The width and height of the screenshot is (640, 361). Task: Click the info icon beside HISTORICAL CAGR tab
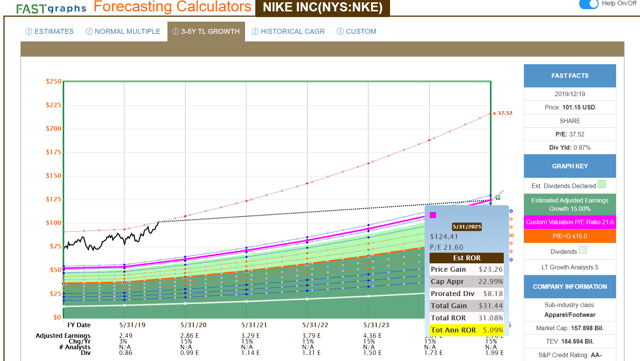pyautogui.click(x=255, y=31)
